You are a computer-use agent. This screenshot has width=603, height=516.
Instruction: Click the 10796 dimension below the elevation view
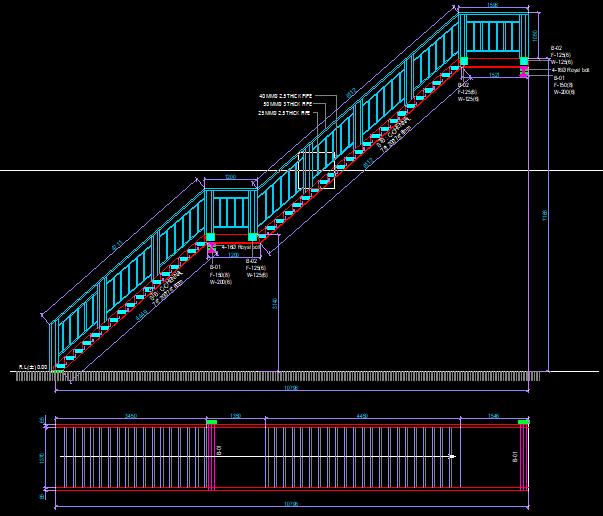point(290,388)
